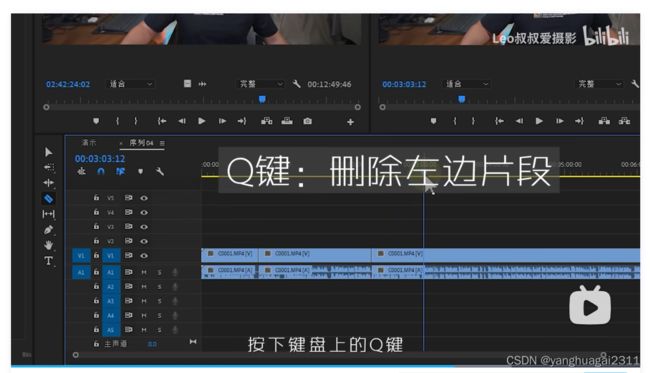
Task: Mute audio track A4
Action: (144, 315)
